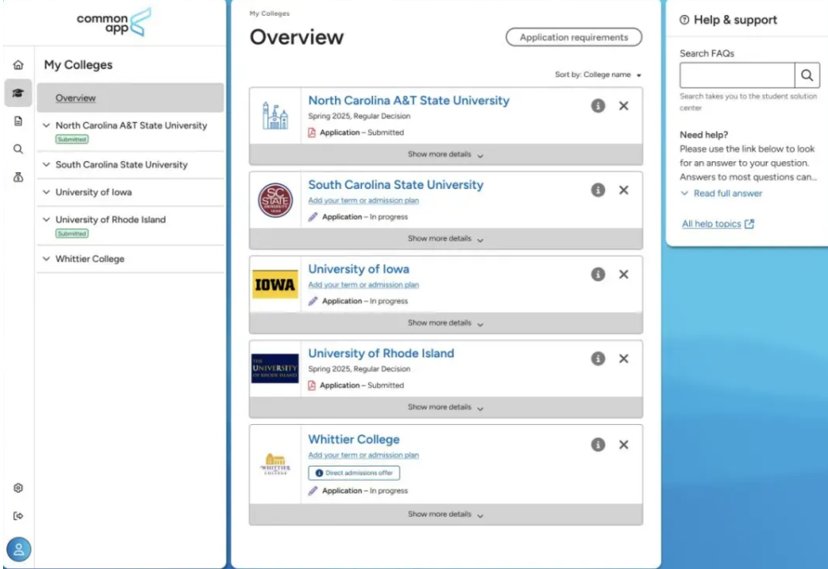828x569 pixels.
Task: Show more details for North Carolina A&T
Action: [x=446, y=155]
